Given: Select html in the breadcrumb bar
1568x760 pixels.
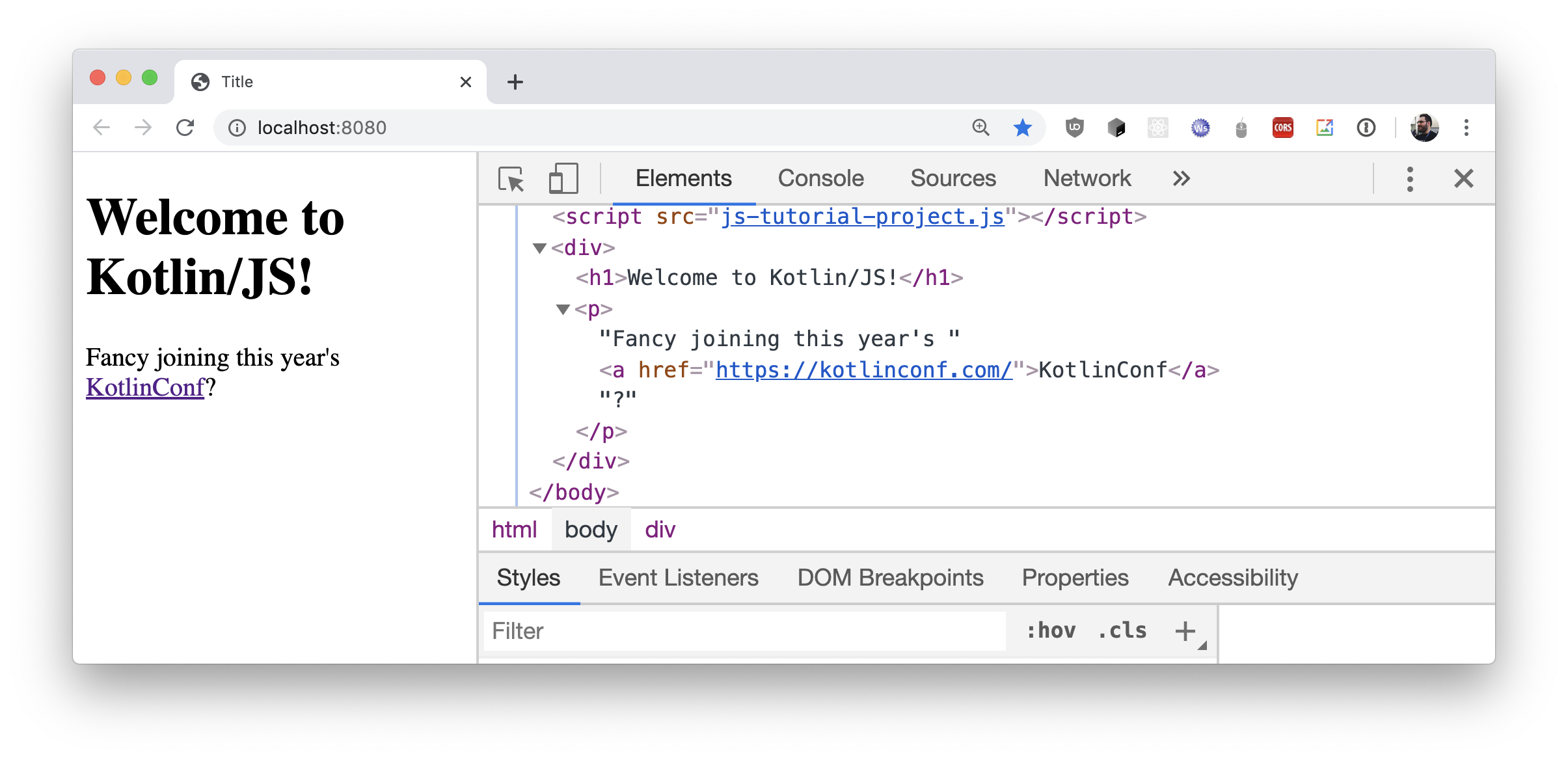Looking at the screenshot, I should [x=514, y=530].
